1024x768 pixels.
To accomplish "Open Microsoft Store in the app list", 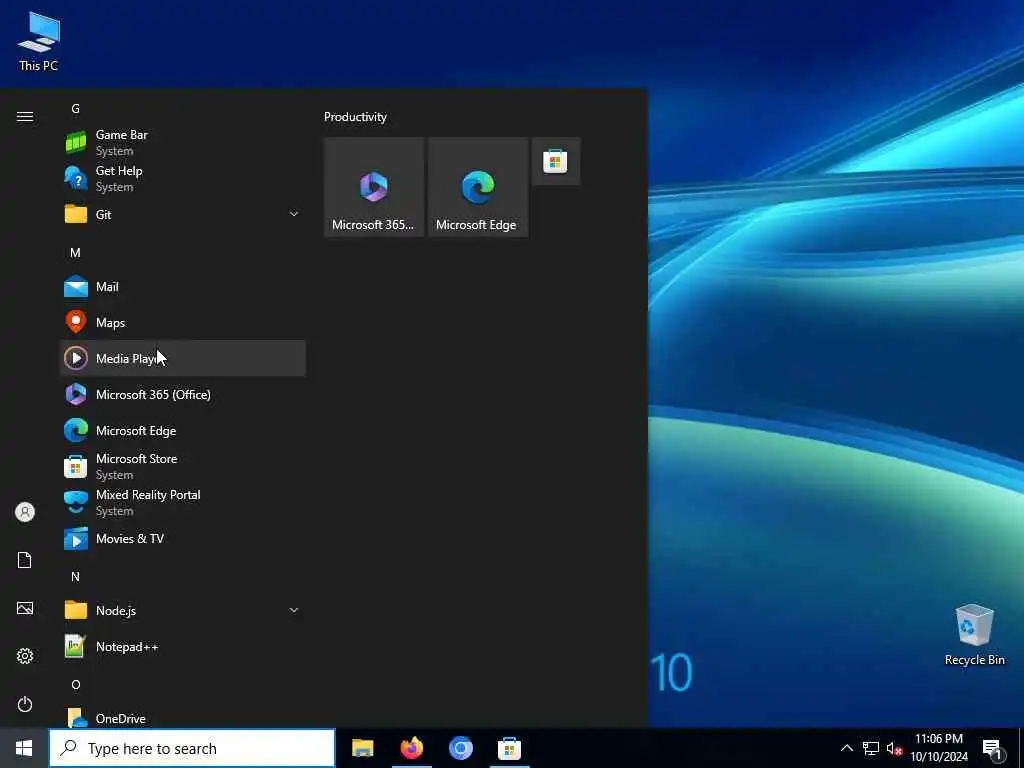I will point(183,466).
